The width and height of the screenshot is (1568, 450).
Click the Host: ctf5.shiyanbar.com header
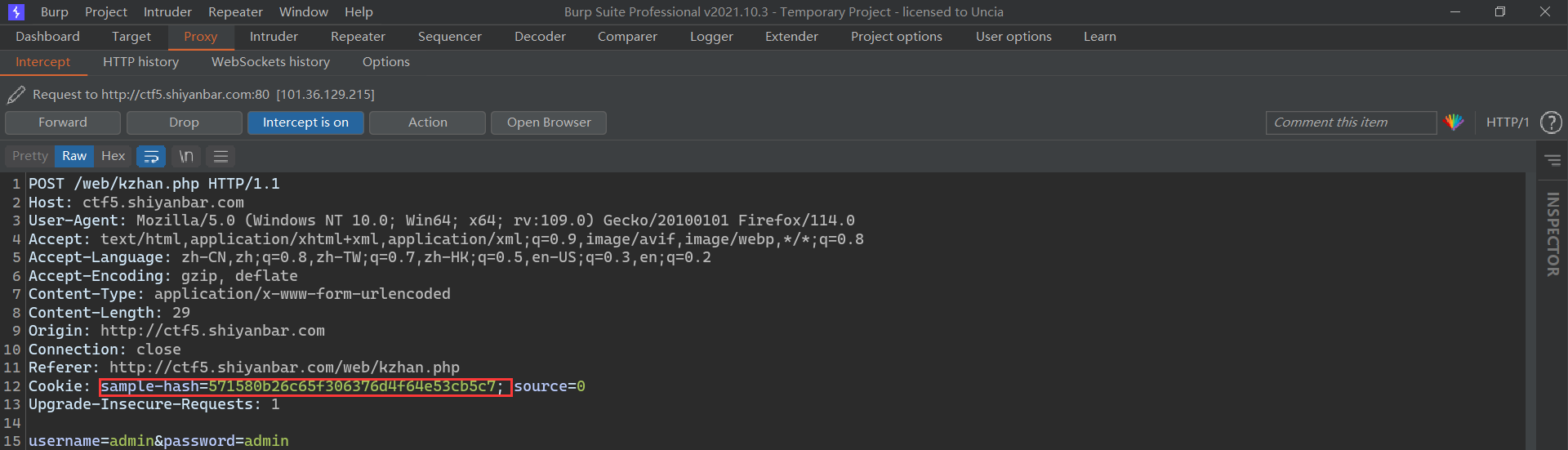(x=136, y=203)
